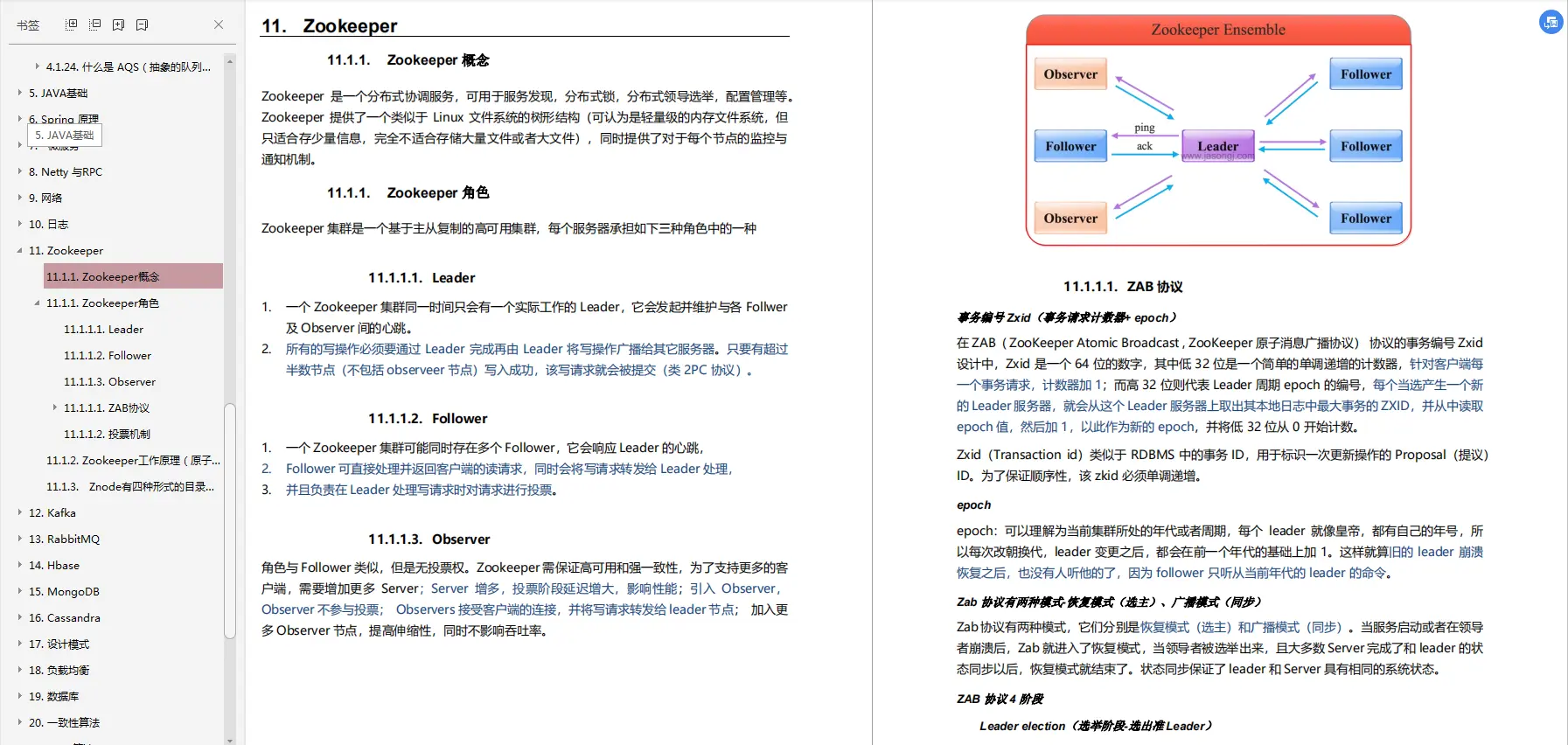
Task: Click the collapse all bookmarks icon
Action: pos(95,24)
